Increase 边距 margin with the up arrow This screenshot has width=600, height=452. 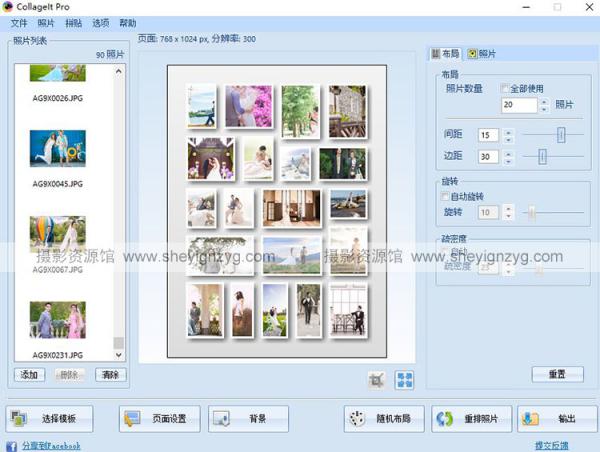pos(508,152)
